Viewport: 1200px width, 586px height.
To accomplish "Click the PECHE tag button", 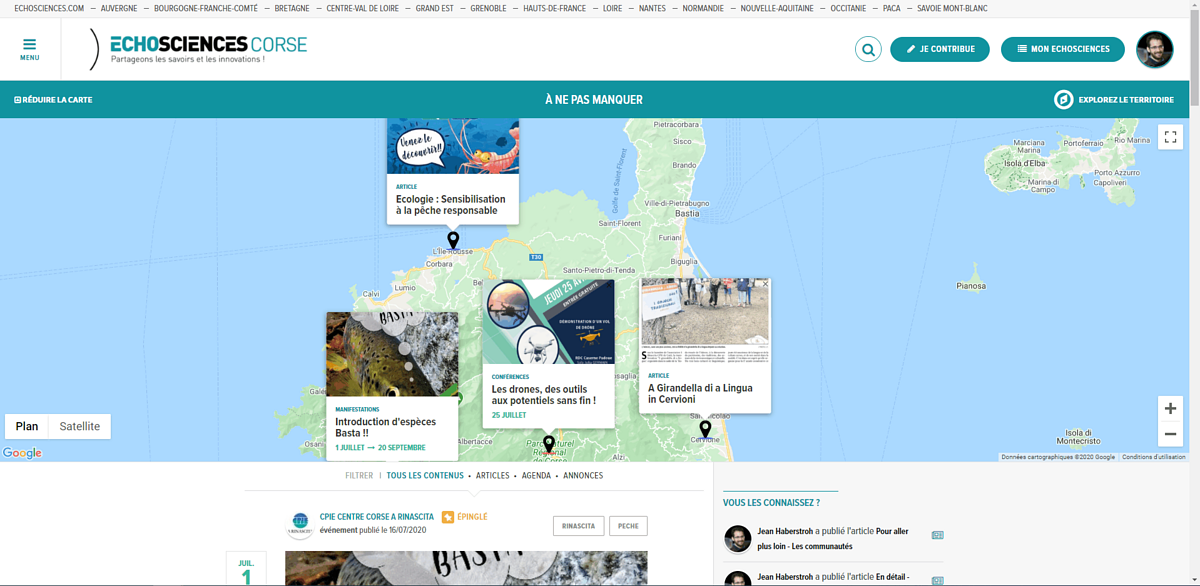I will 628,525.
